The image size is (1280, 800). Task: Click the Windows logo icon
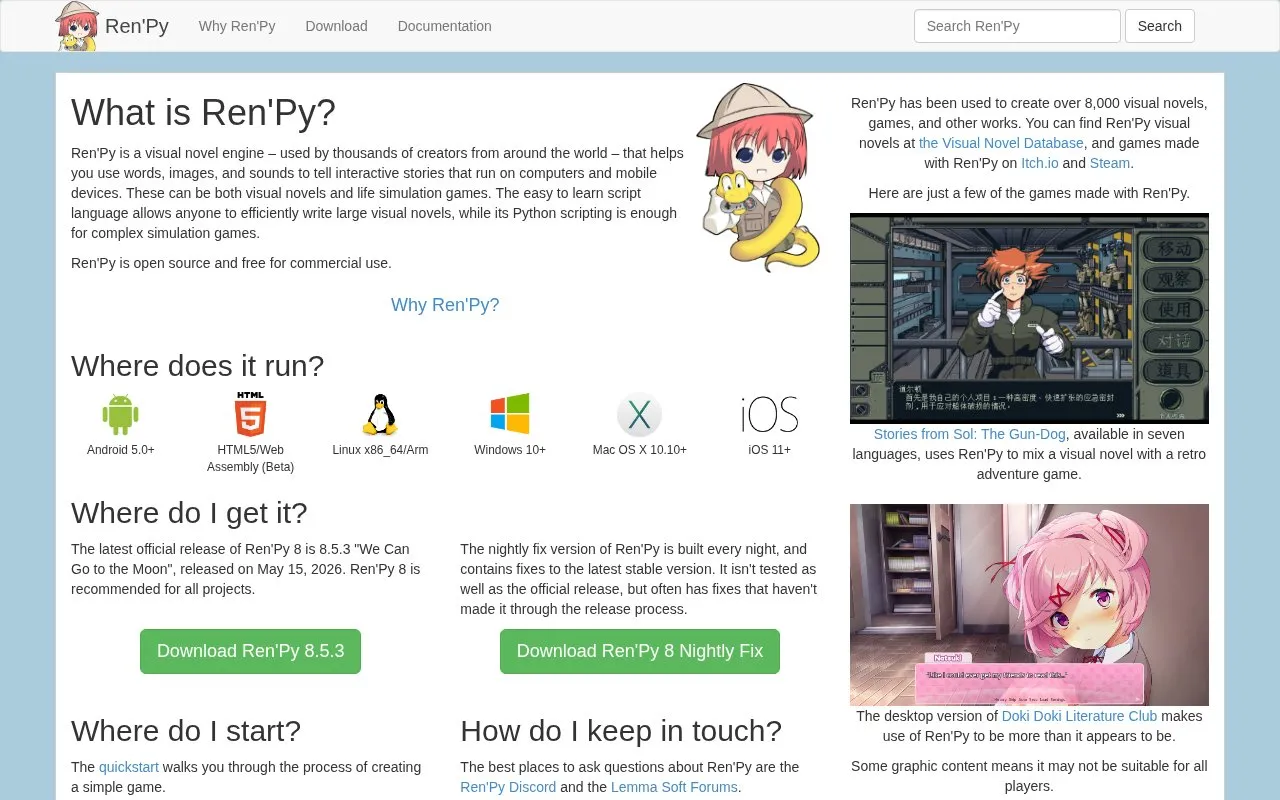pyautogui.click(x=510, y=414)
